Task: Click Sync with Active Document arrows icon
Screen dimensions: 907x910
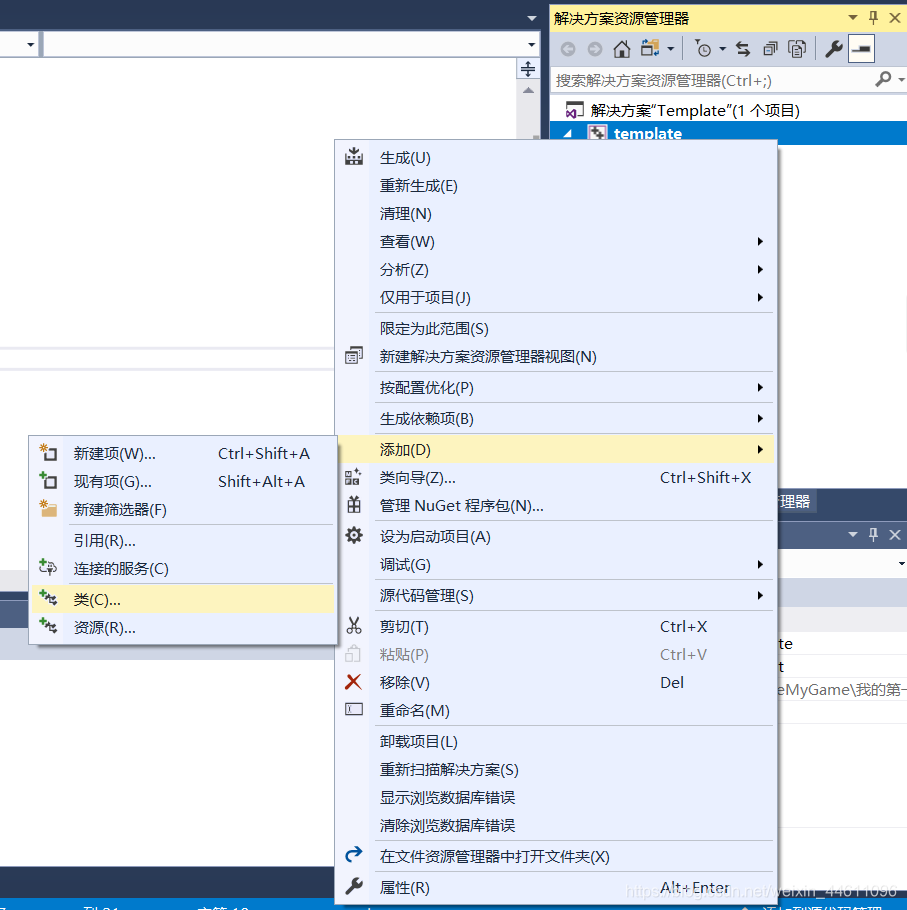Action: pos(743,49)
